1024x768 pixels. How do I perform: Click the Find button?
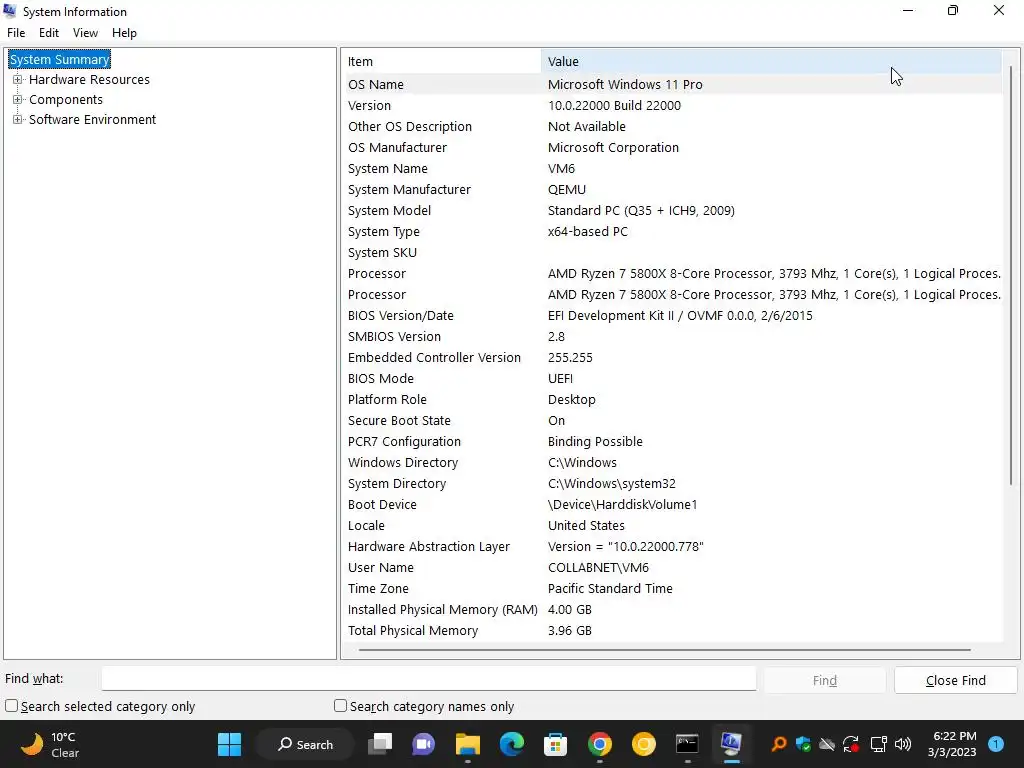coord(825,680)
